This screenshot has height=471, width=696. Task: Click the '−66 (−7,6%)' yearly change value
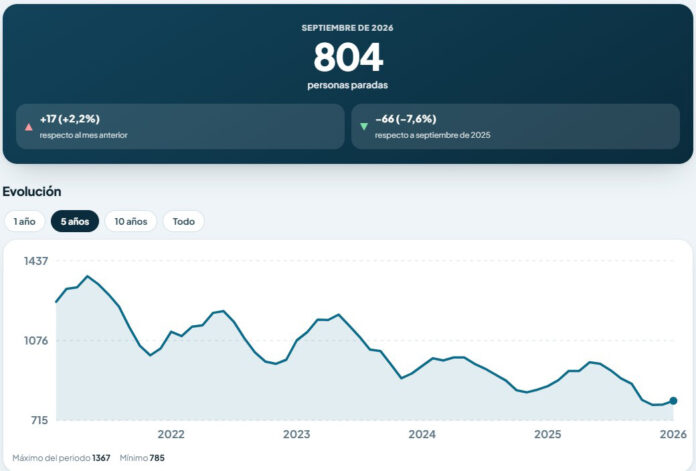coord(406,119)
